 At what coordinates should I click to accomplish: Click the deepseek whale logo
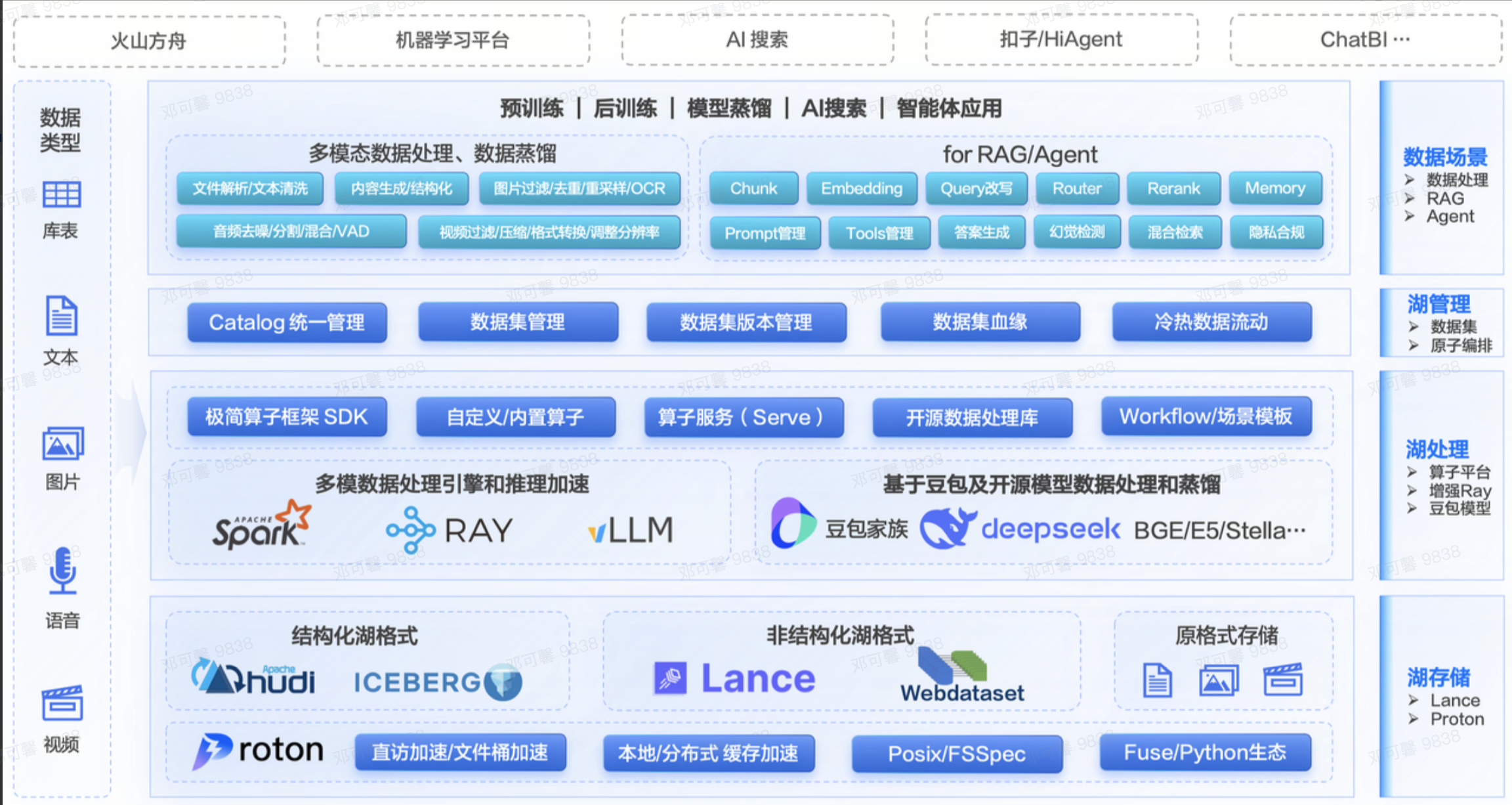click(947, 528)
